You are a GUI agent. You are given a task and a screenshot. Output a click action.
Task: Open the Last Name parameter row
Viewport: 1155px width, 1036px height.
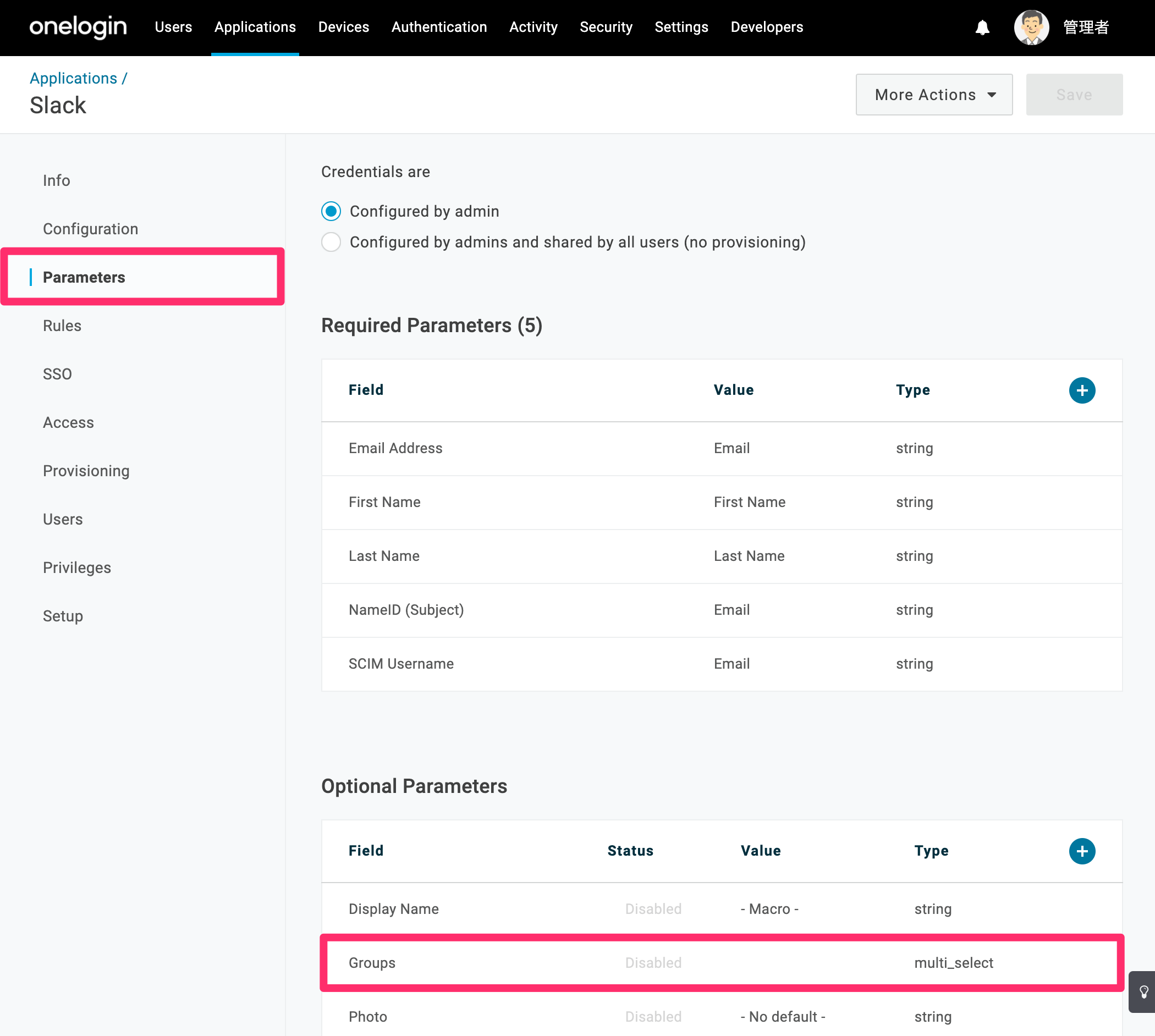tap(721, 556)
